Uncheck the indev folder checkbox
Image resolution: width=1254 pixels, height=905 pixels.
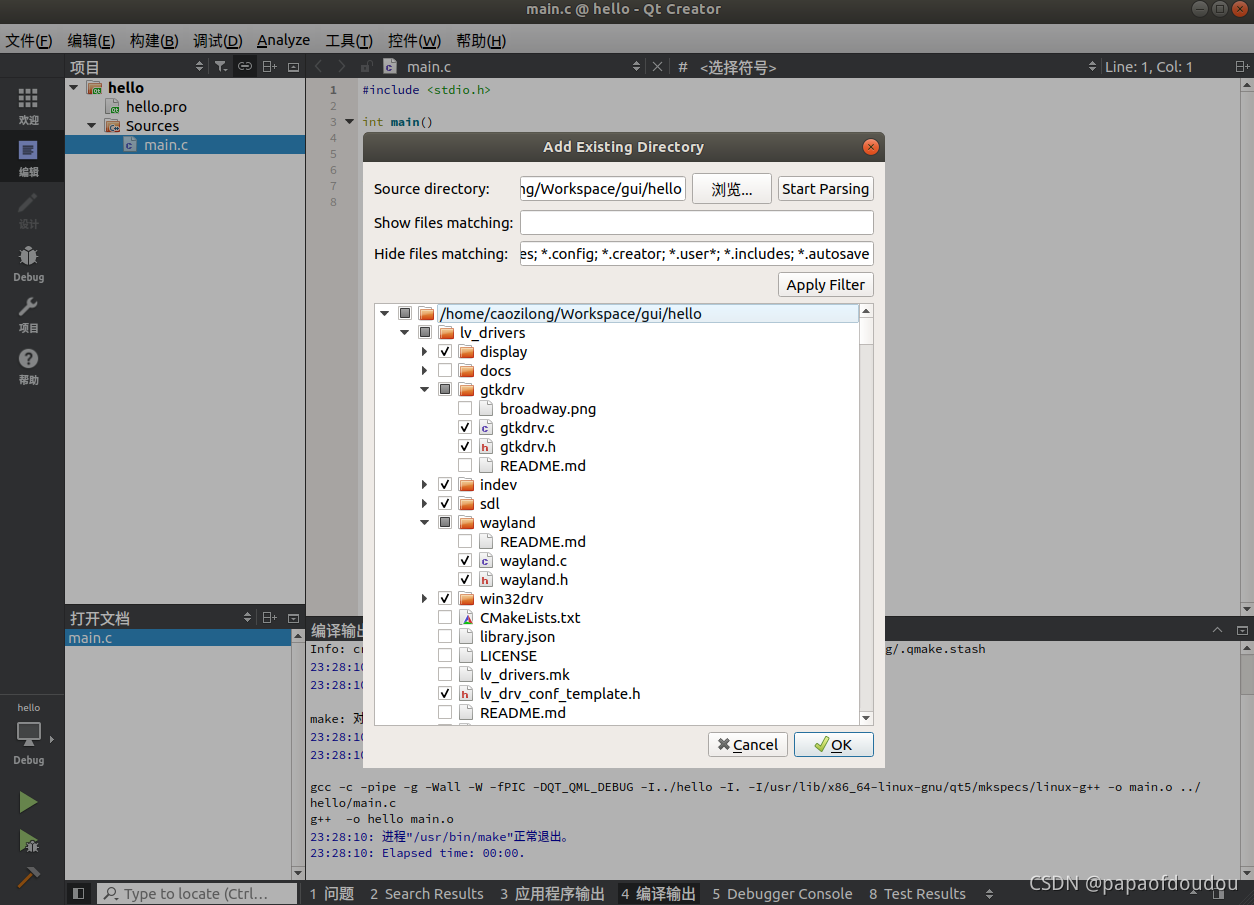(x=445, y=484)
